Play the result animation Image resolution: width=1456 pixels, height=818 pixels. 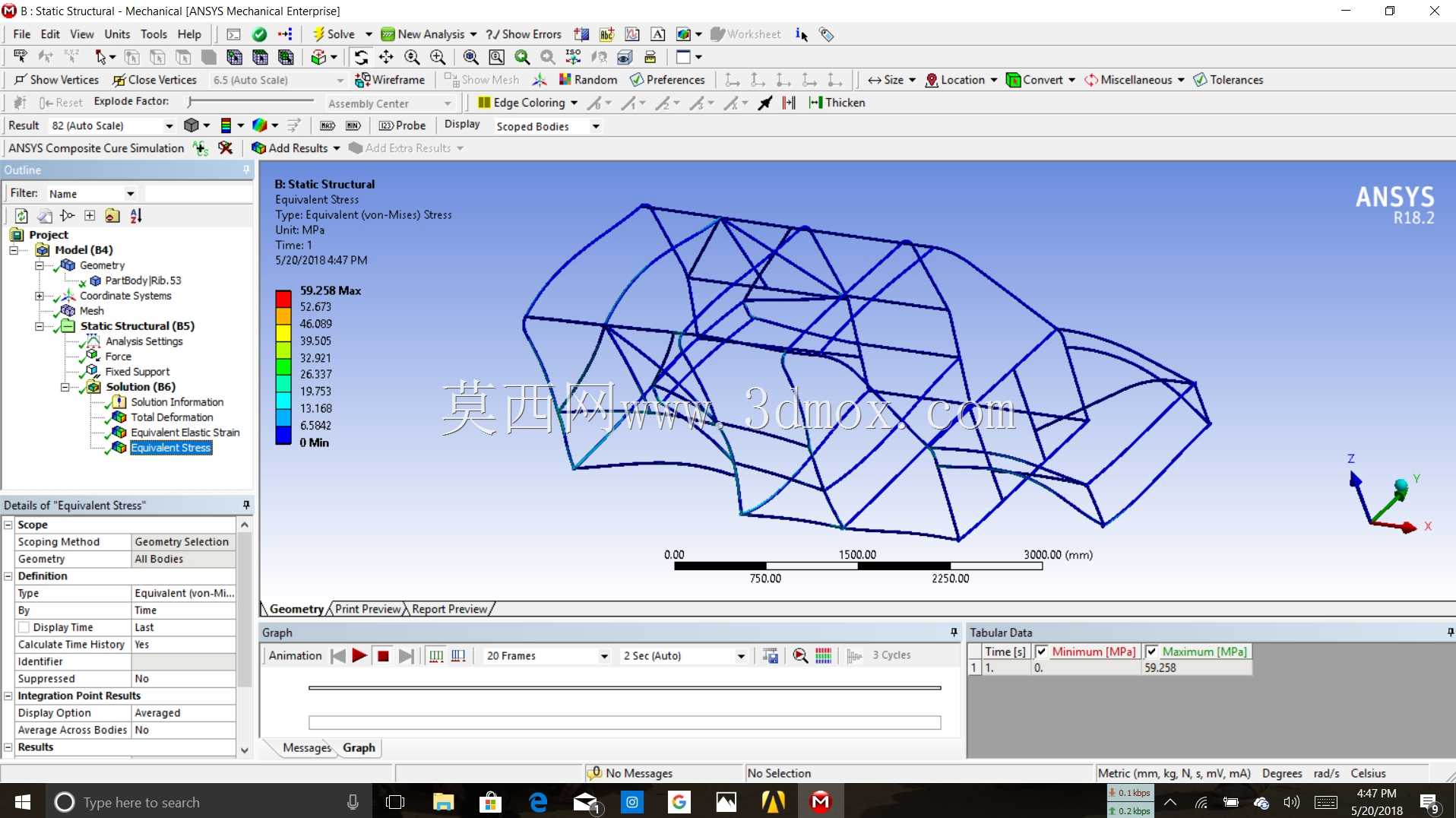pyautogui.click(x=359, y=656)
